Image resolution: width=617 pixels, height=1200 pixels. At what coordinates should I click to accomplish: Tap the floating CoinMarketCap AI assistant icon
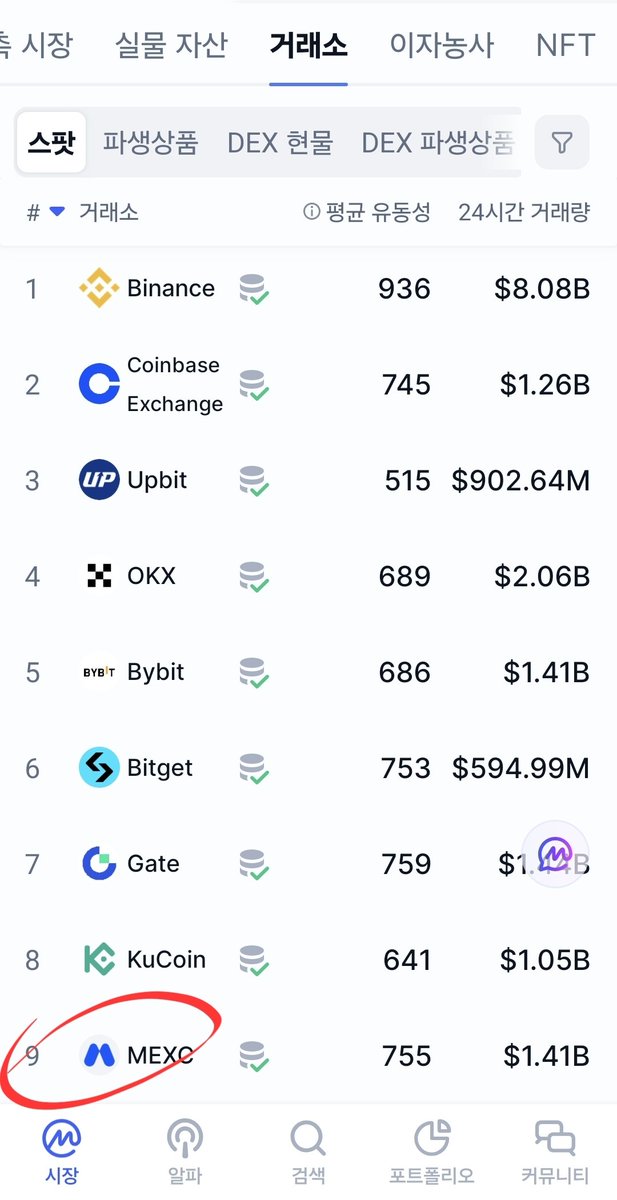(x=556, y=854)
